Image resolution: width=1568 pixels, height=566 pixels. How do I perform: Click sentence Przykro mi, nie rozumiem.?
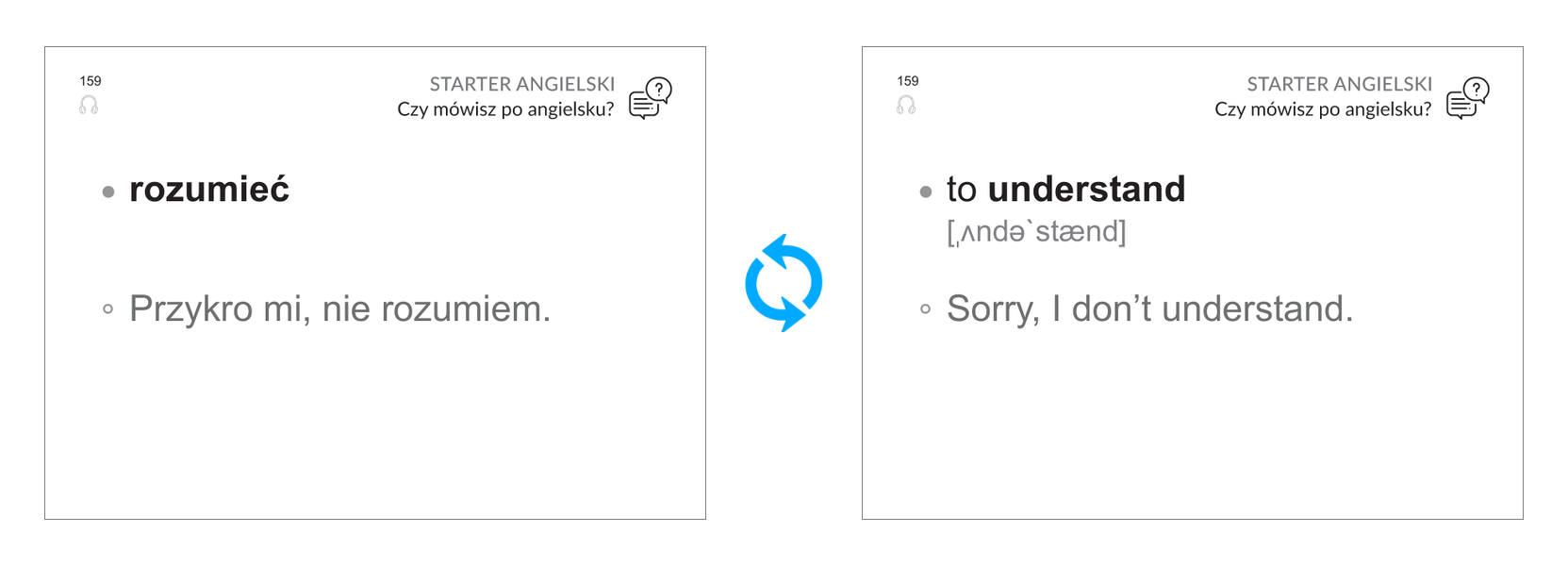(x=339, y=308)
